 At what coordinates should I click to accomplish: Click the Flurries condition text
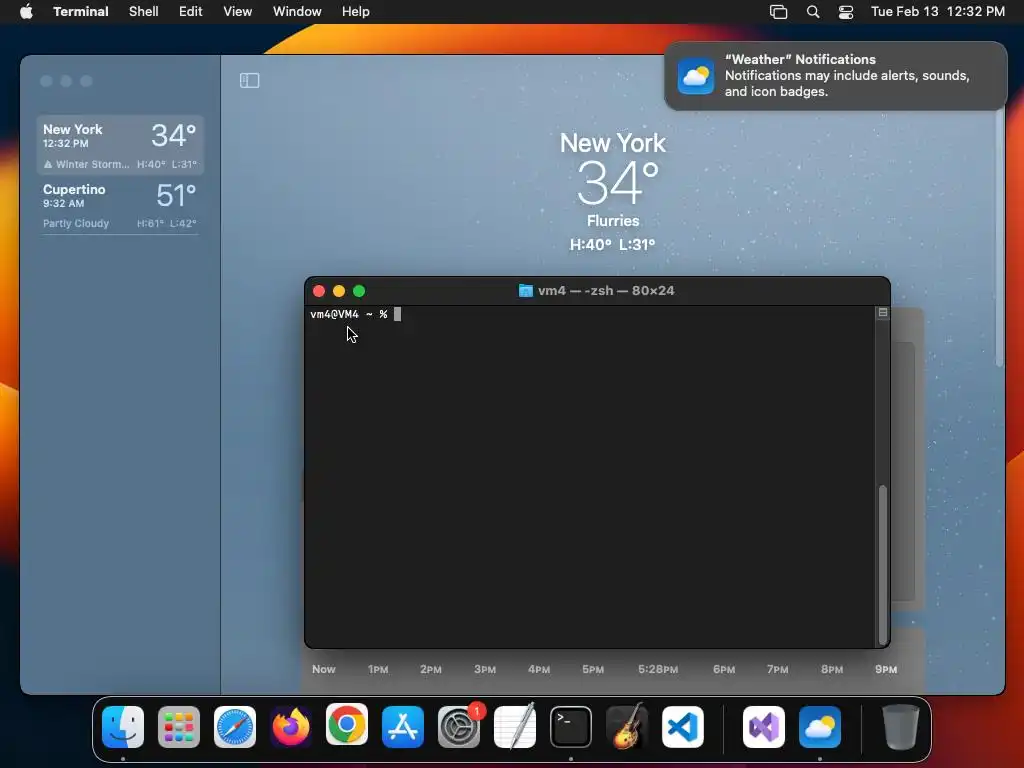613,221
